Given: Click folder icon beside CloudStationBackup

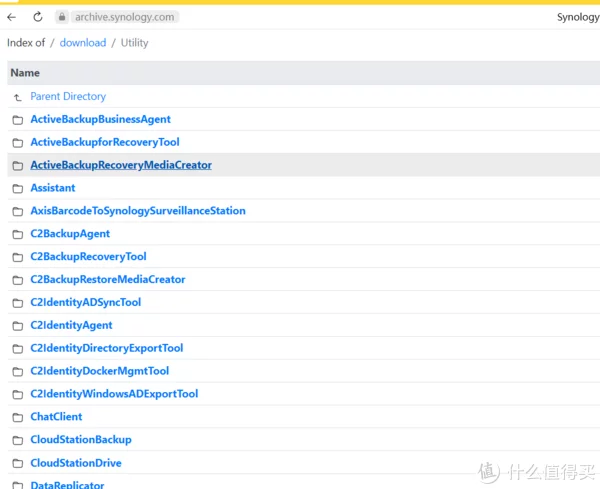Looking at the screenshot, I should pyautogui.click(x=18, y=441).
